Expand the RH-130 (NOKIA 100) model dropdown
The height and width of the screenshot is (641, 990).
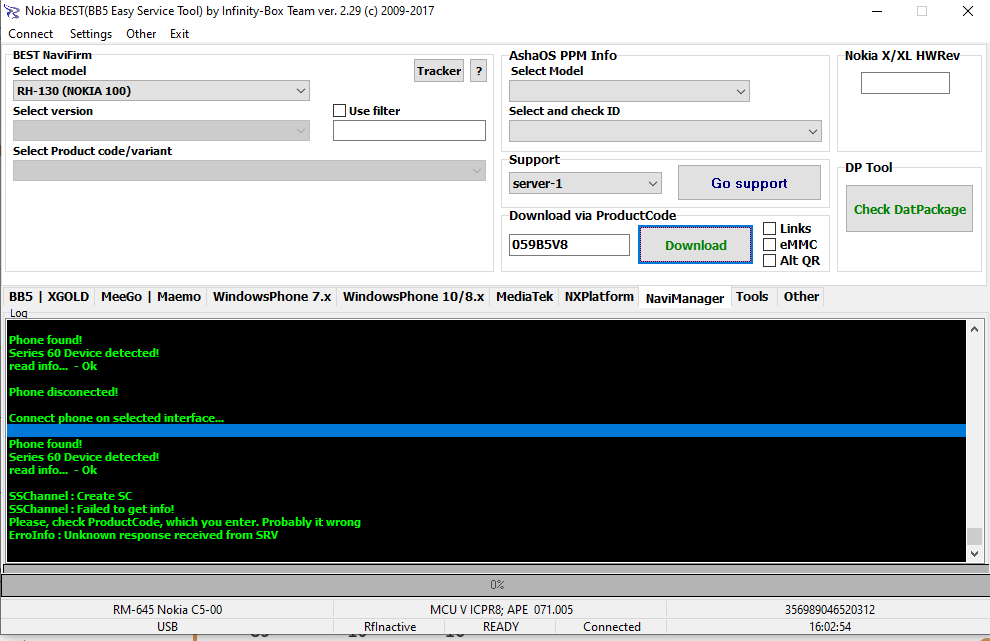point(161,91)
